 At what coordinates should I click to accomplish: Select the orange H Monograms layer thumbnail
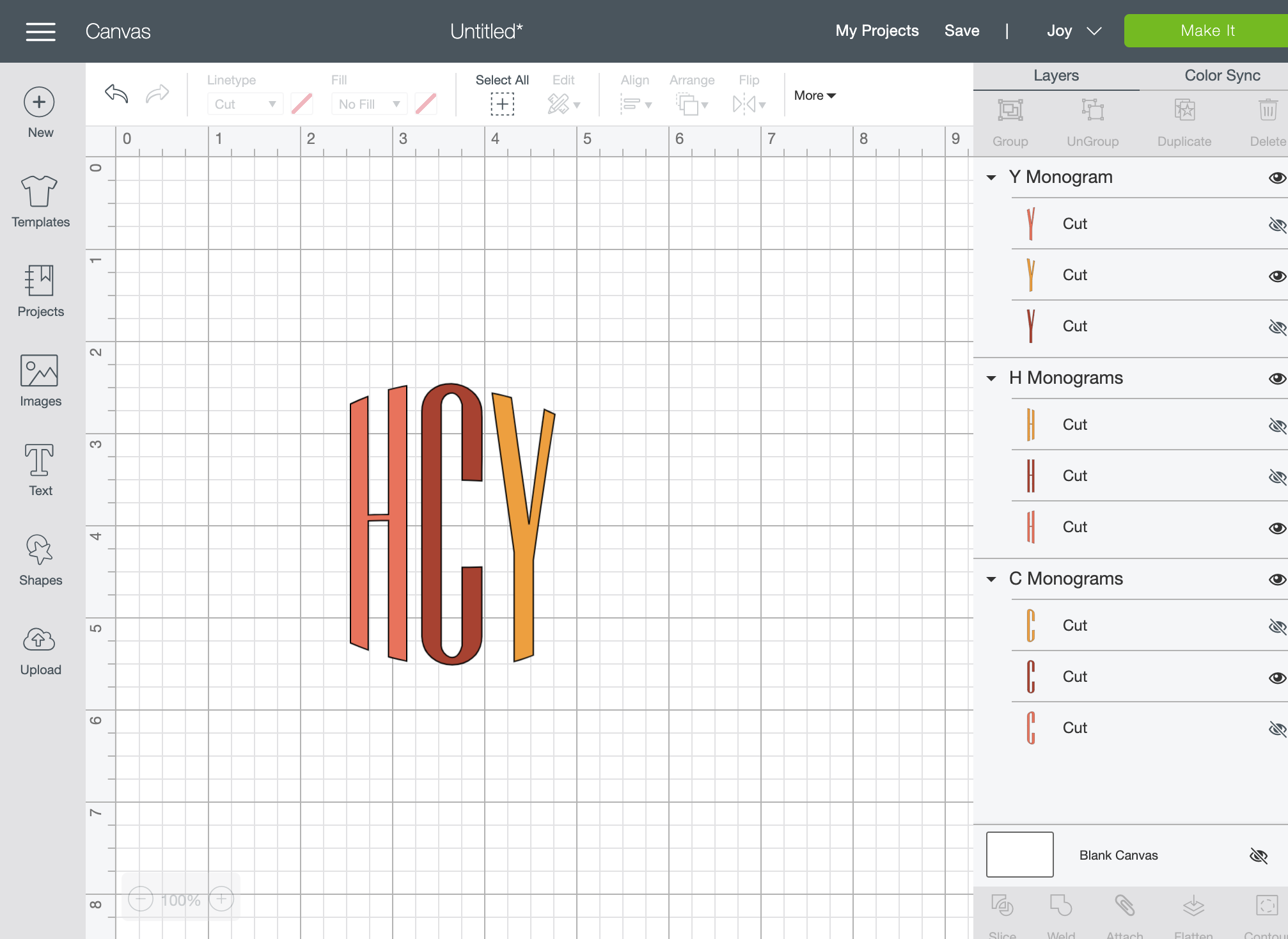(x=1031, y=425)
